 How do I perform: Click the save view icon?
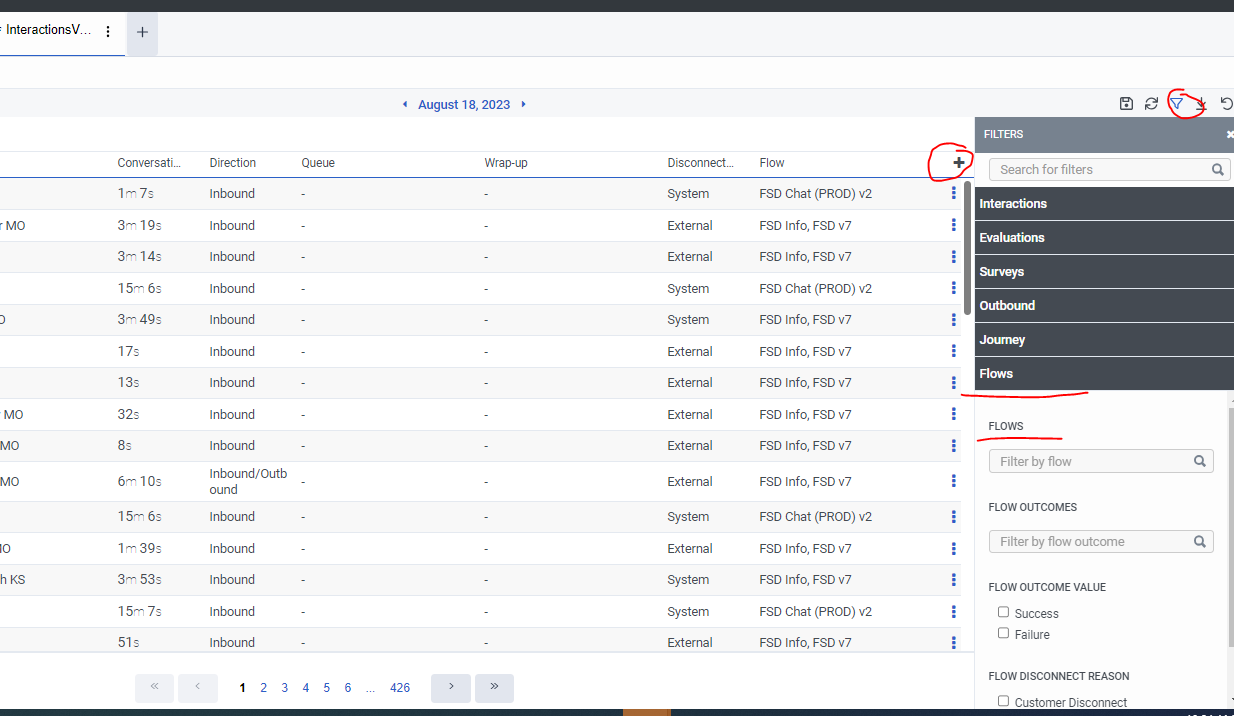point(1126,104)
